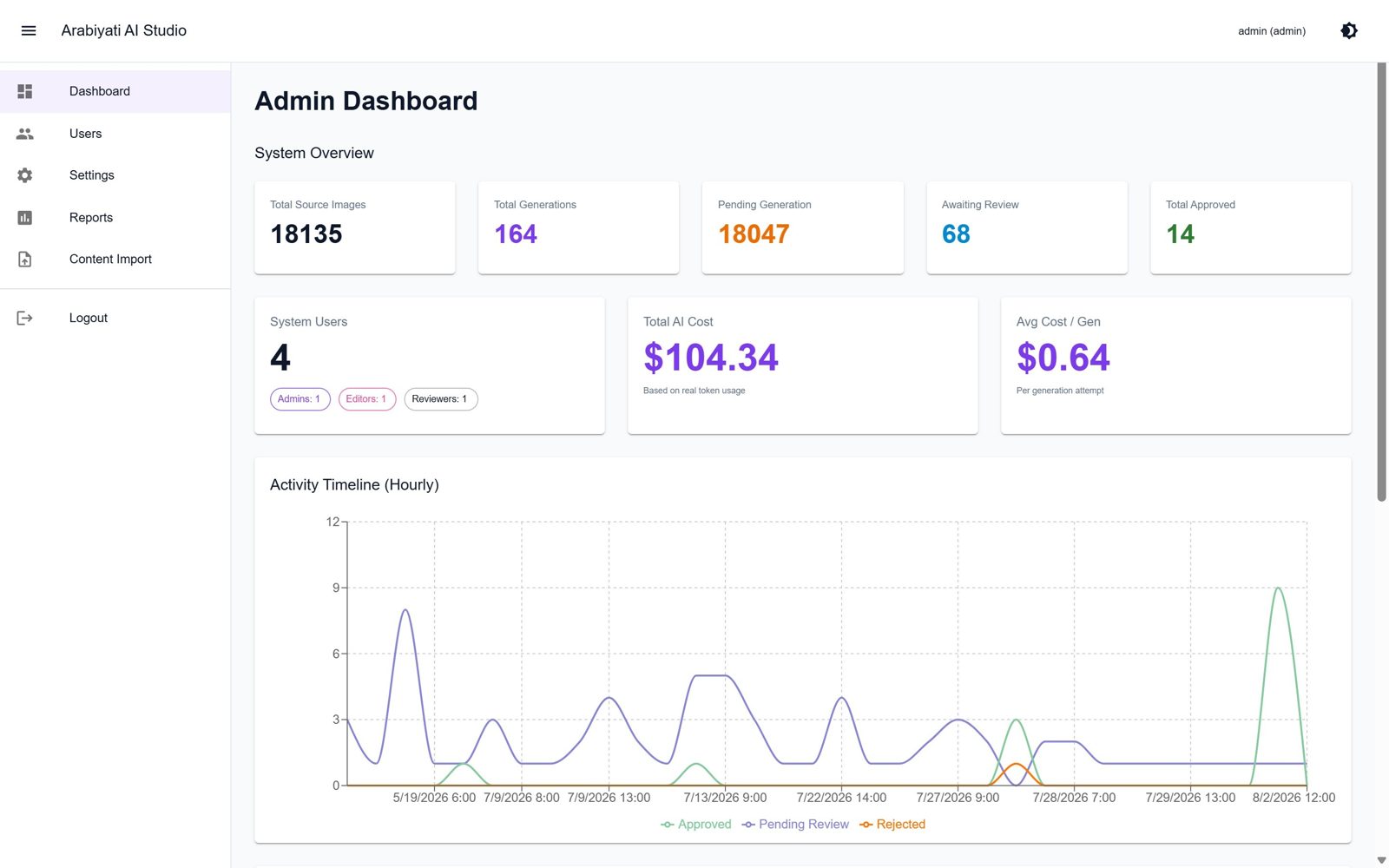Click the Awaiting Review card
Screen dimensions: 1389x868
[1027, 227]
